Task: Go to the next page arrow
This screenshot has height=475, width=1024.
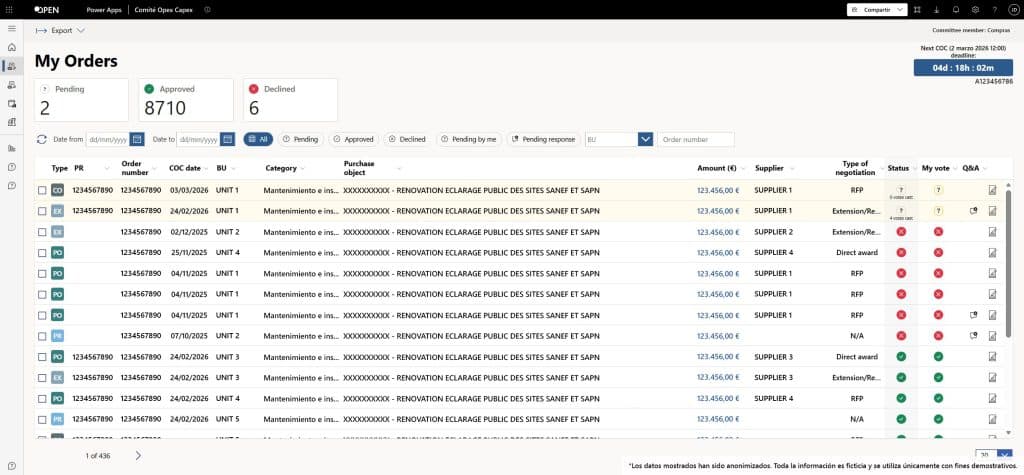Action: coord(138,455)
